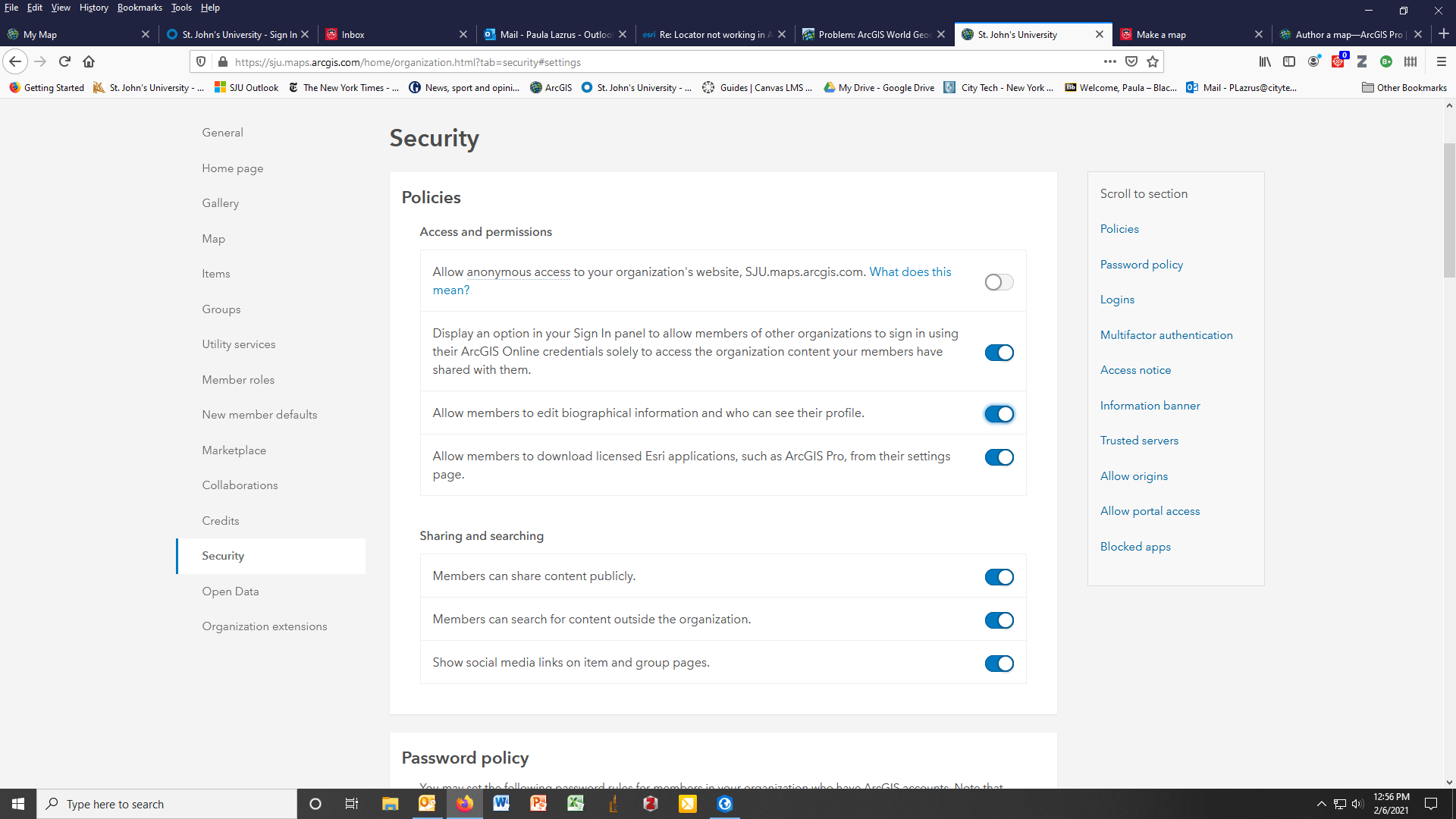This screenshot has height=819, width=1456.
Task: Click the red ad-blocker extension icon
Action: coord(1338,61)
